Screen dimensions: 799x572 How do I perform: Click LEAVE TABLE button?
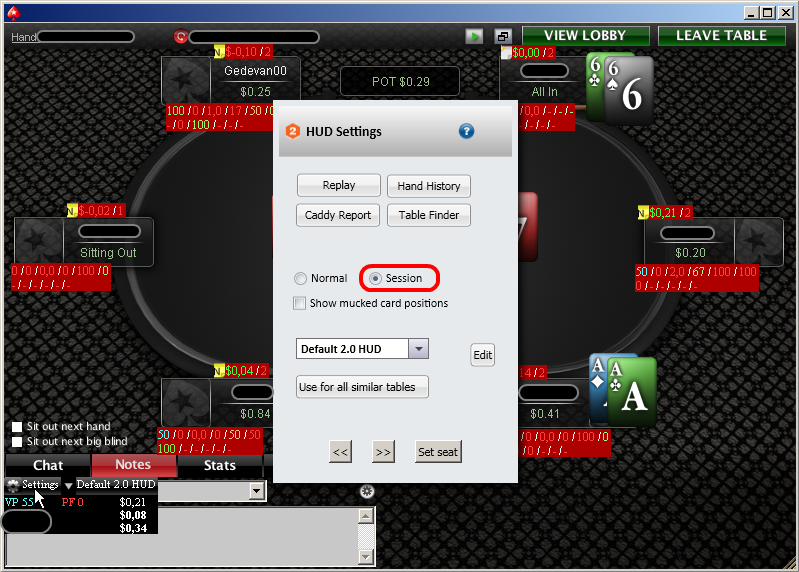pyautogui.click(x=722, y=36)
